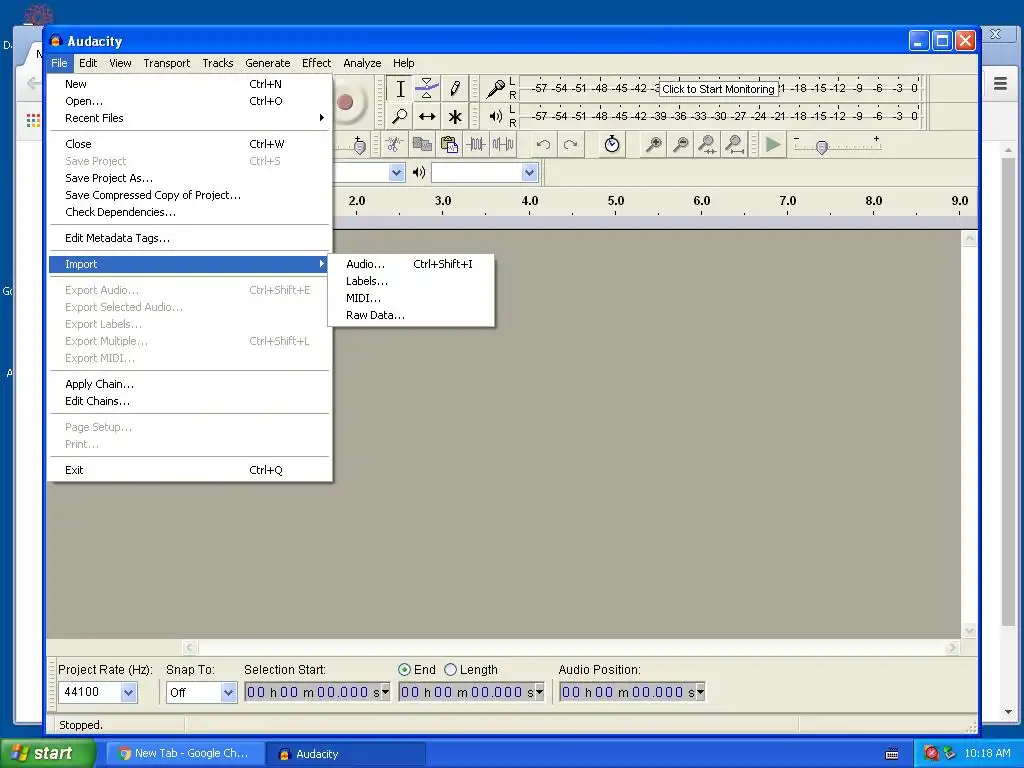
Task: Choose MIDI... from the Import submenu
Action: pyautogui.click(x=411, y=298)
